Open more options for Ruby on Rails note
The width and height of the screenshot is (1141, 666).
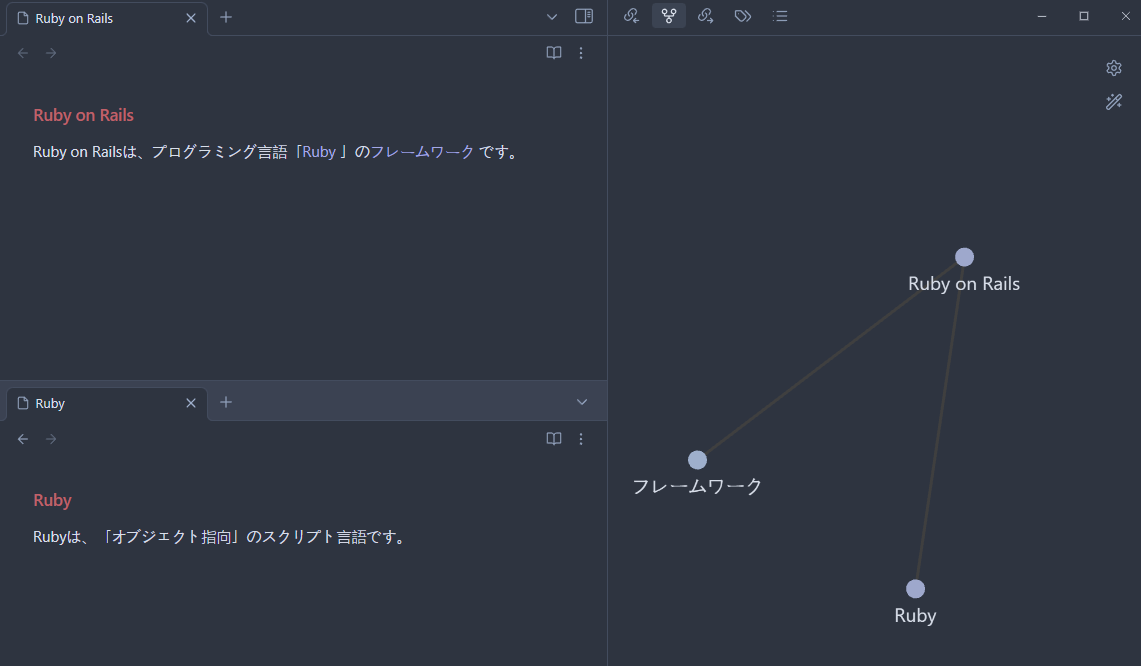point(581,53)
